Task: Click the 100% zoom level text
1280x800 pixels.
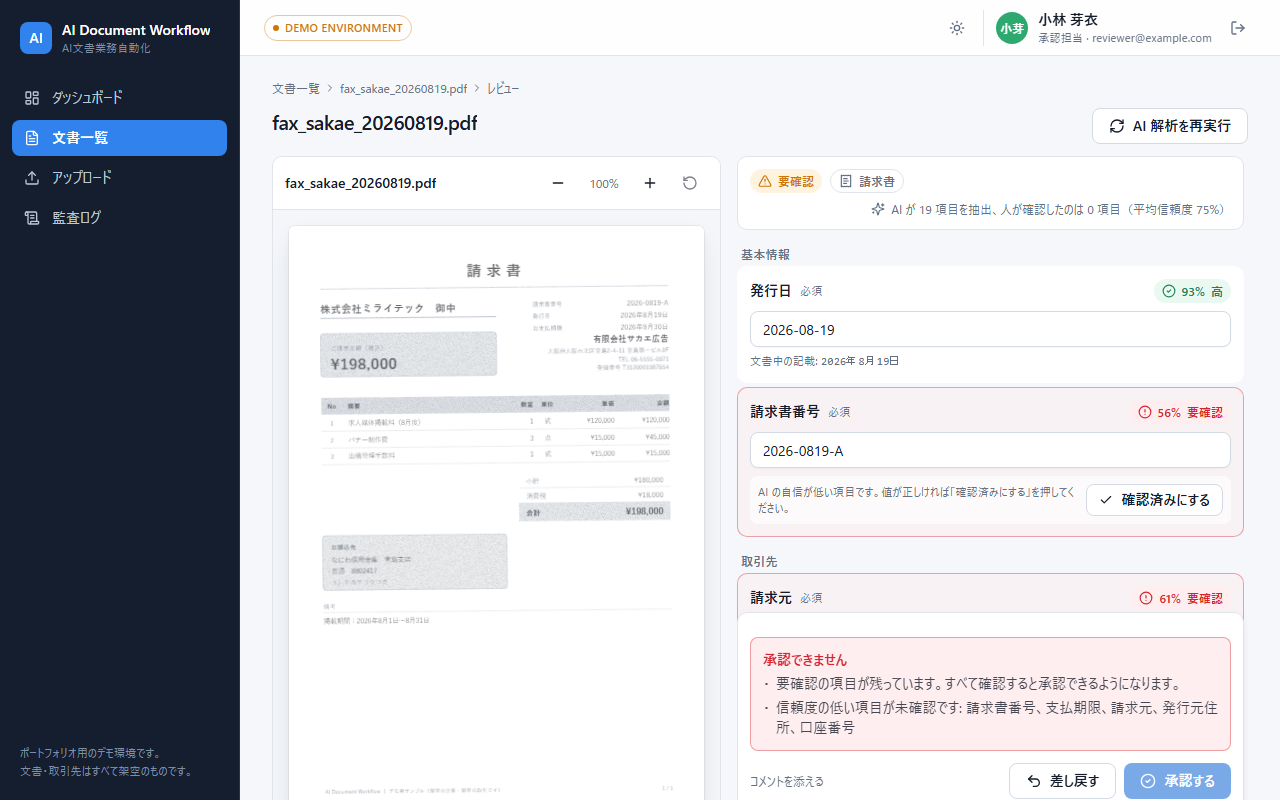Action: click(604, 184)
